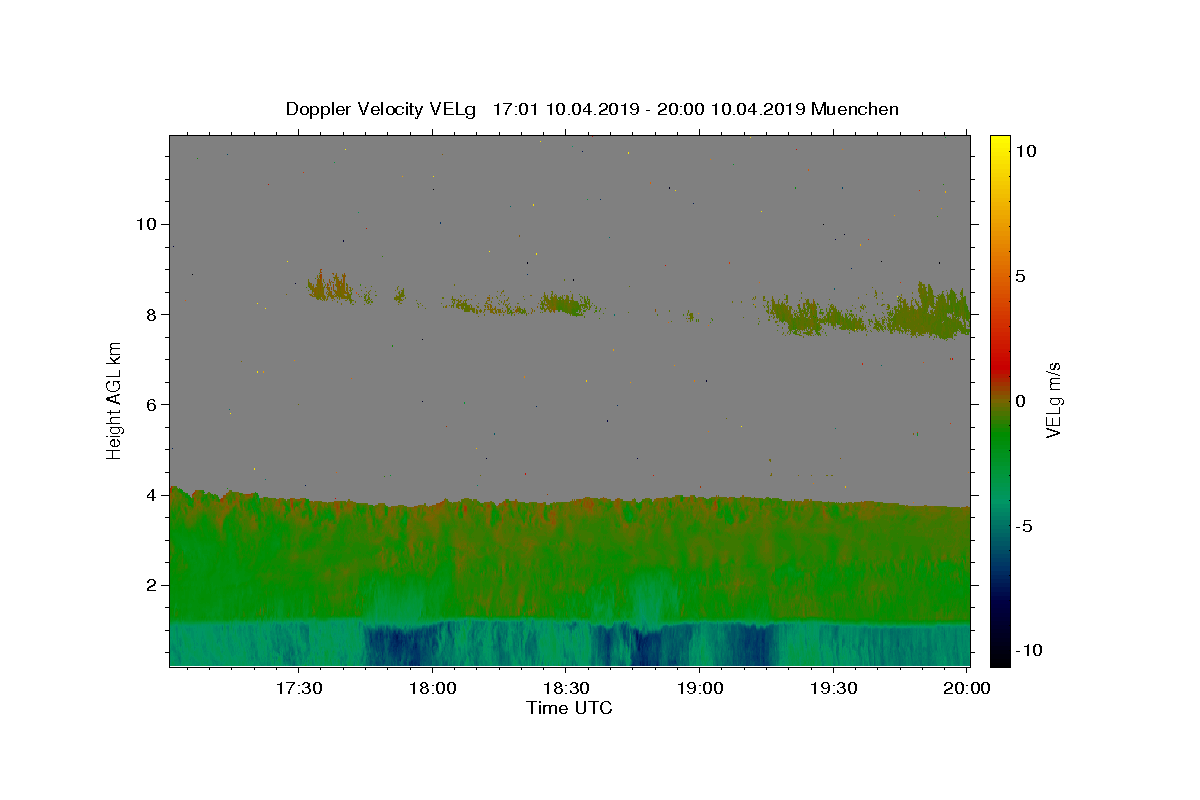Click the '18:30' time tick label
Screen dimensions: 1200x800
point(565,689)
